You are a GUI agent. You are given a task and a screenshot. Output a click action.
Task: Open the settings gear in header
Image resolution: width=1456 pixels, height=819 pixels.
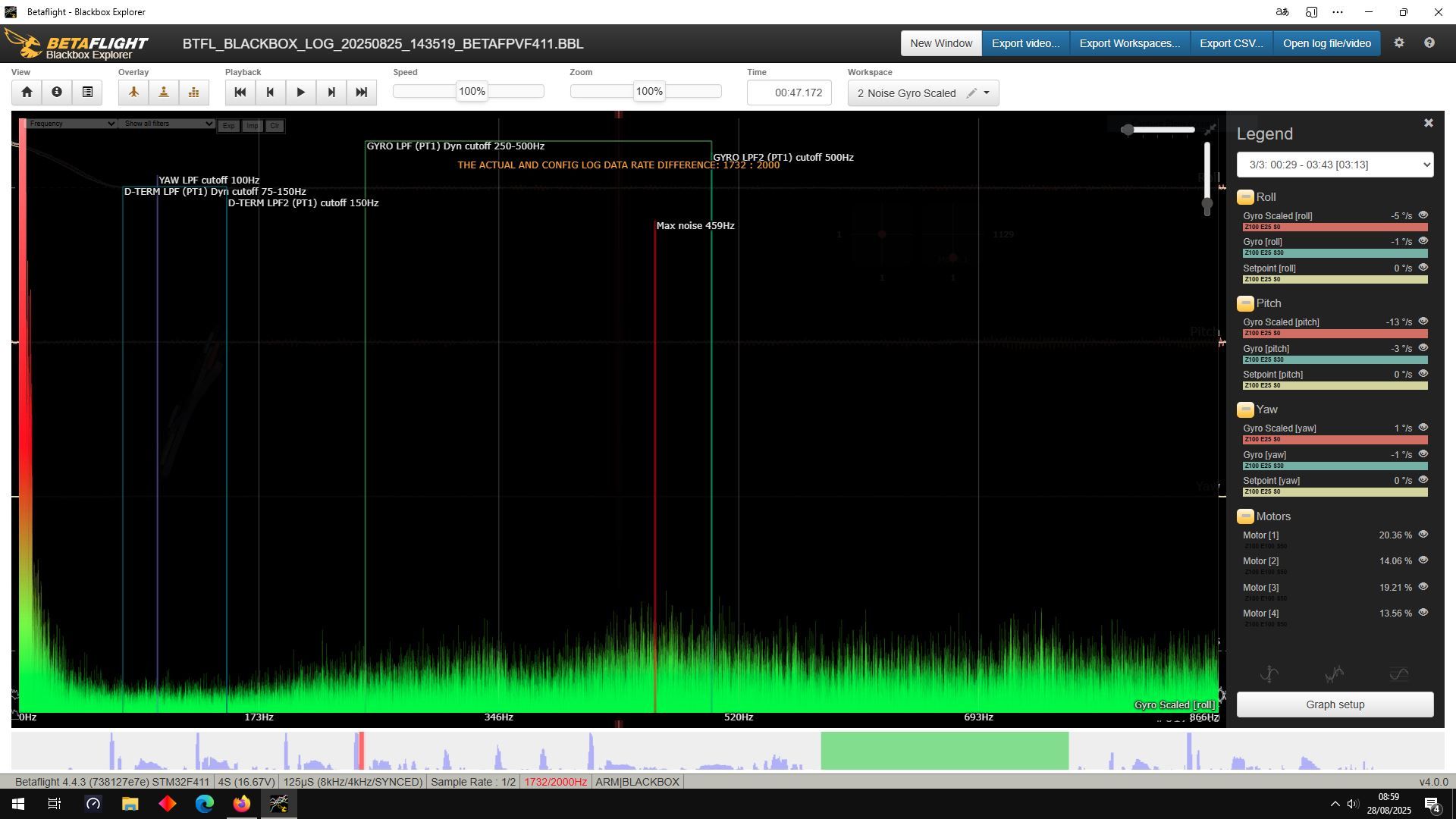tap(1399, 43)
